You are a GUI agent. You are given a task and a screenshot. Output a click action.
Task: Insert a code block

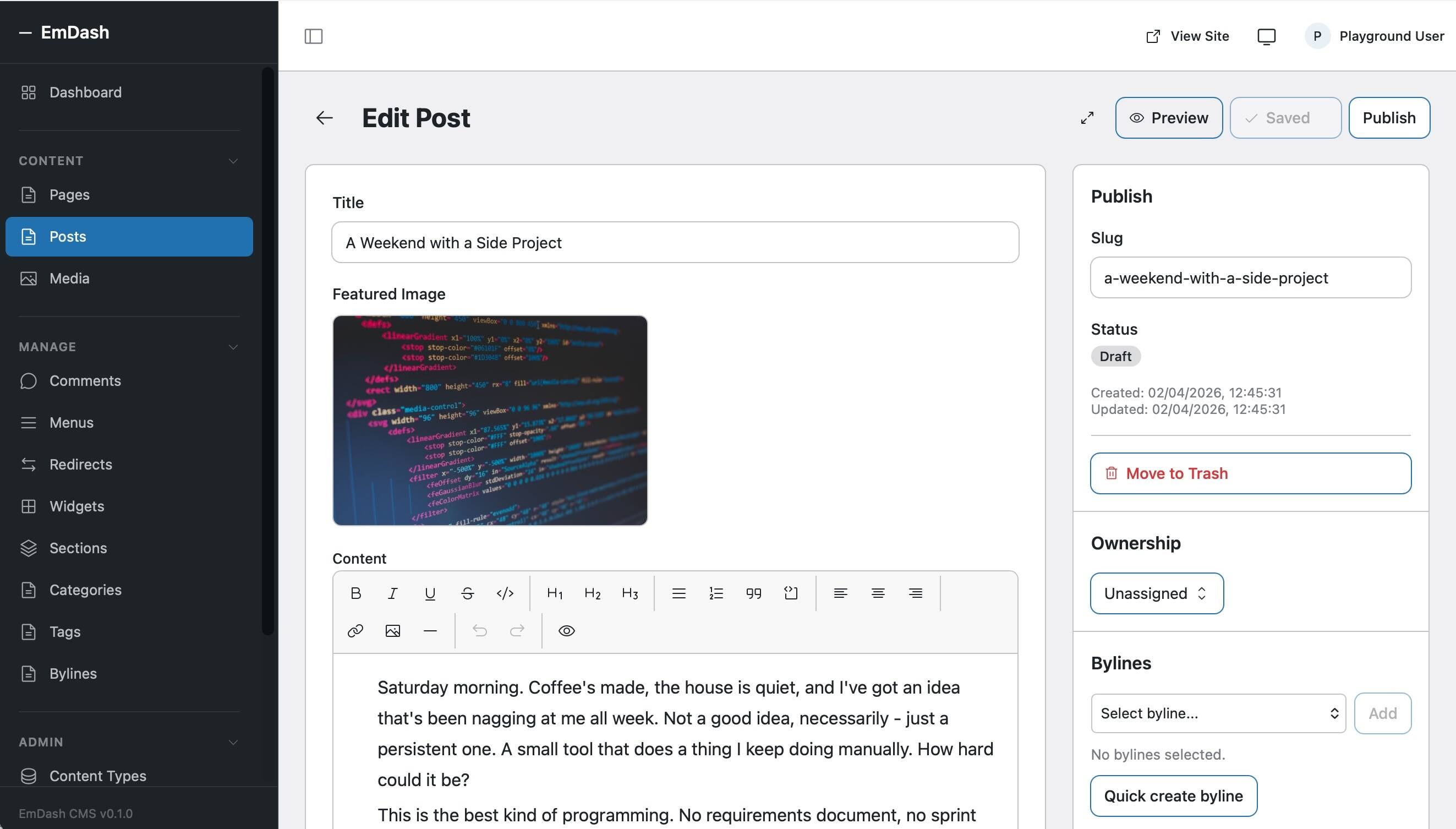click(791, 593)
